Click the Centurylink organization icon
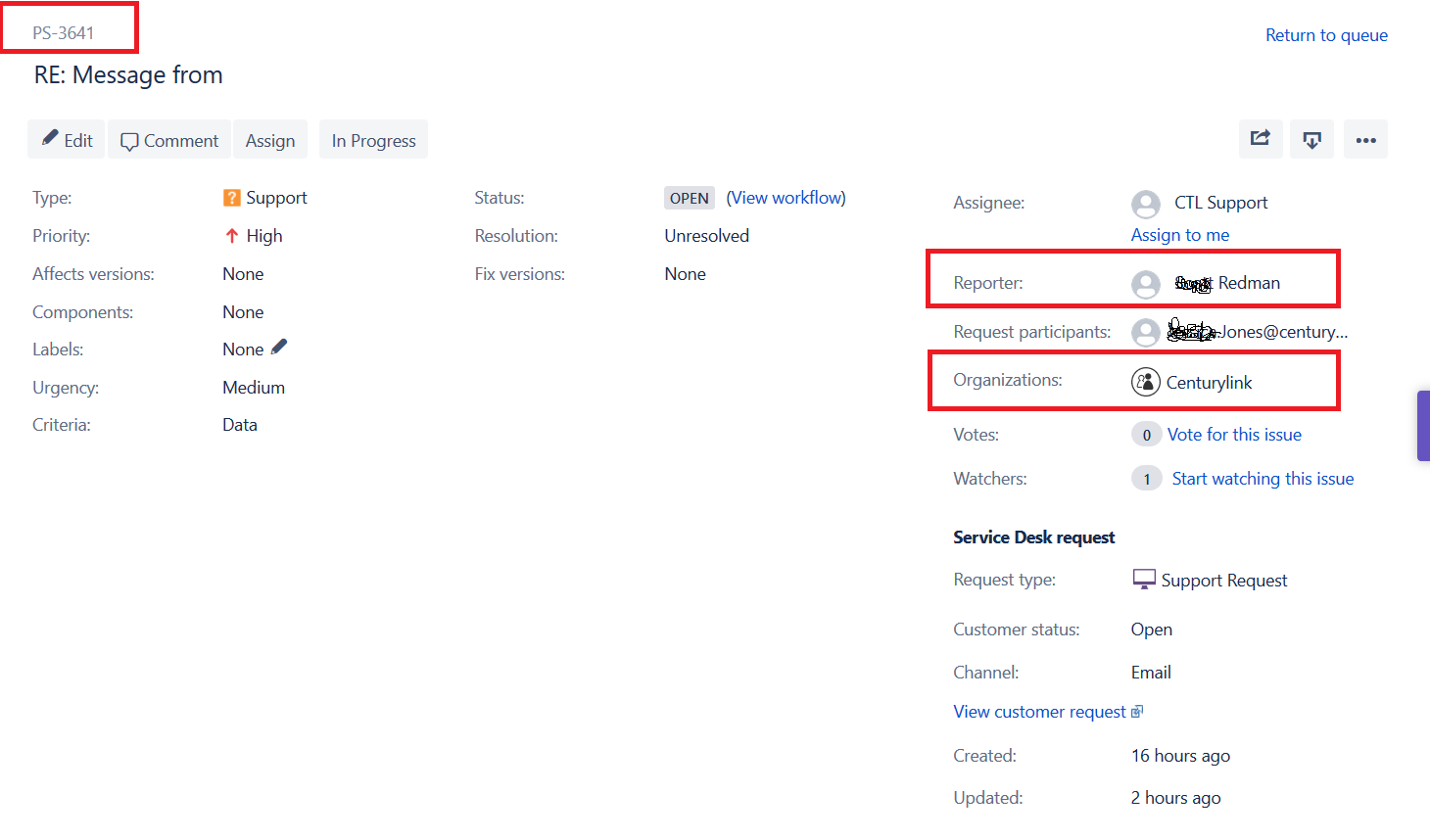 coord(1146,382)
